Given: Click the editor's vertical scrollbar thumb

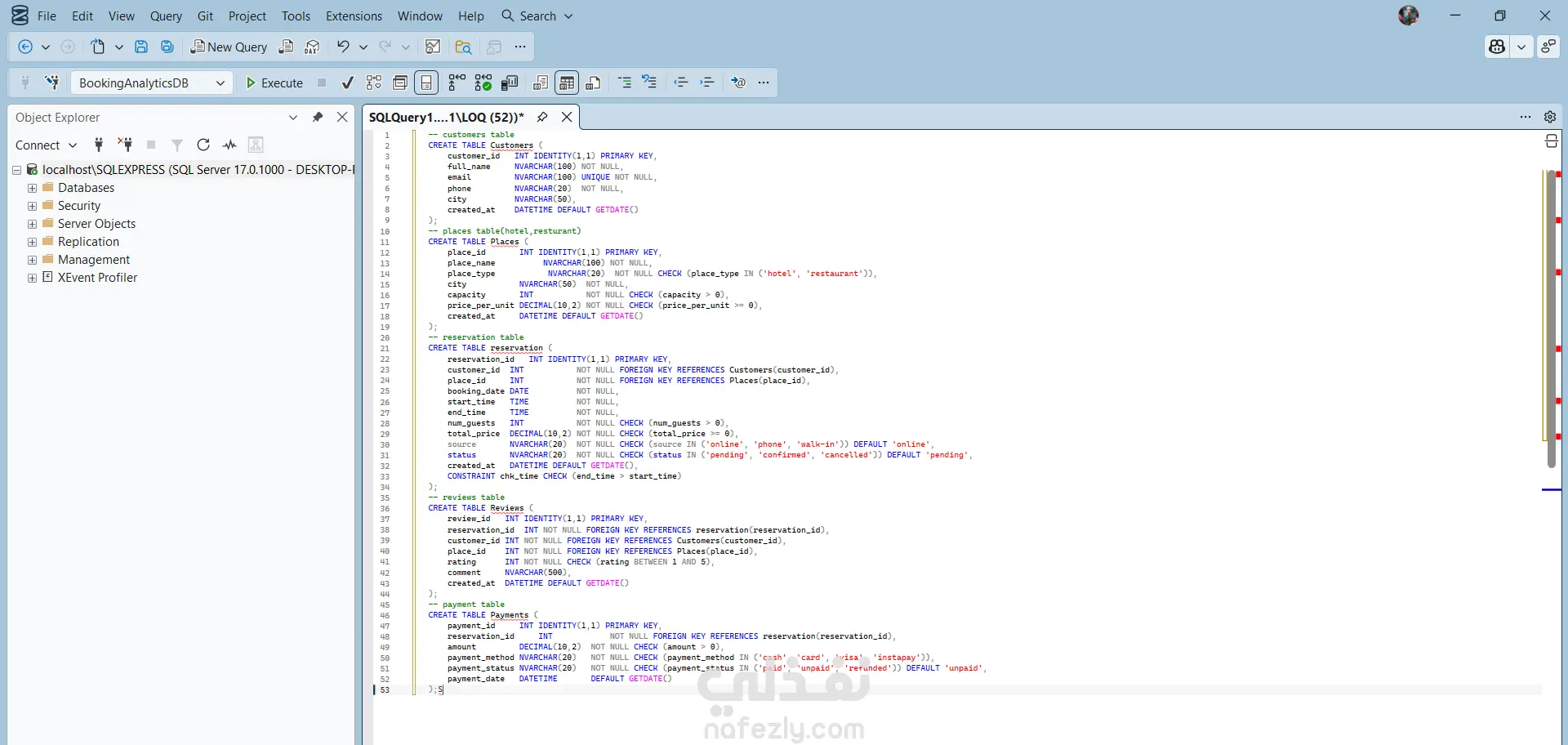Looking at the screenshot, I should click(x=1551, y=319).
